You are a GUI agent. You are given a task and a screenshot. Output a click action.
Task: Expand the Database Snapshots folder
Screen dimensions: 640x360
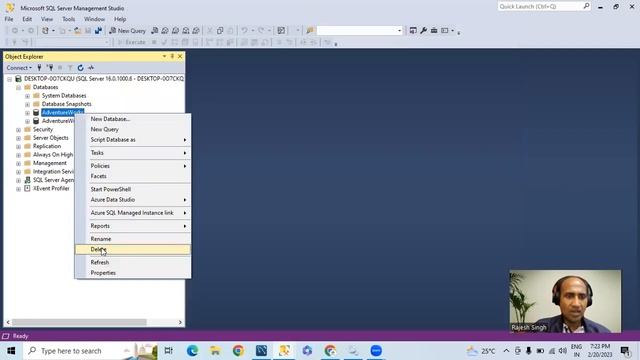[x=27, y=104]
